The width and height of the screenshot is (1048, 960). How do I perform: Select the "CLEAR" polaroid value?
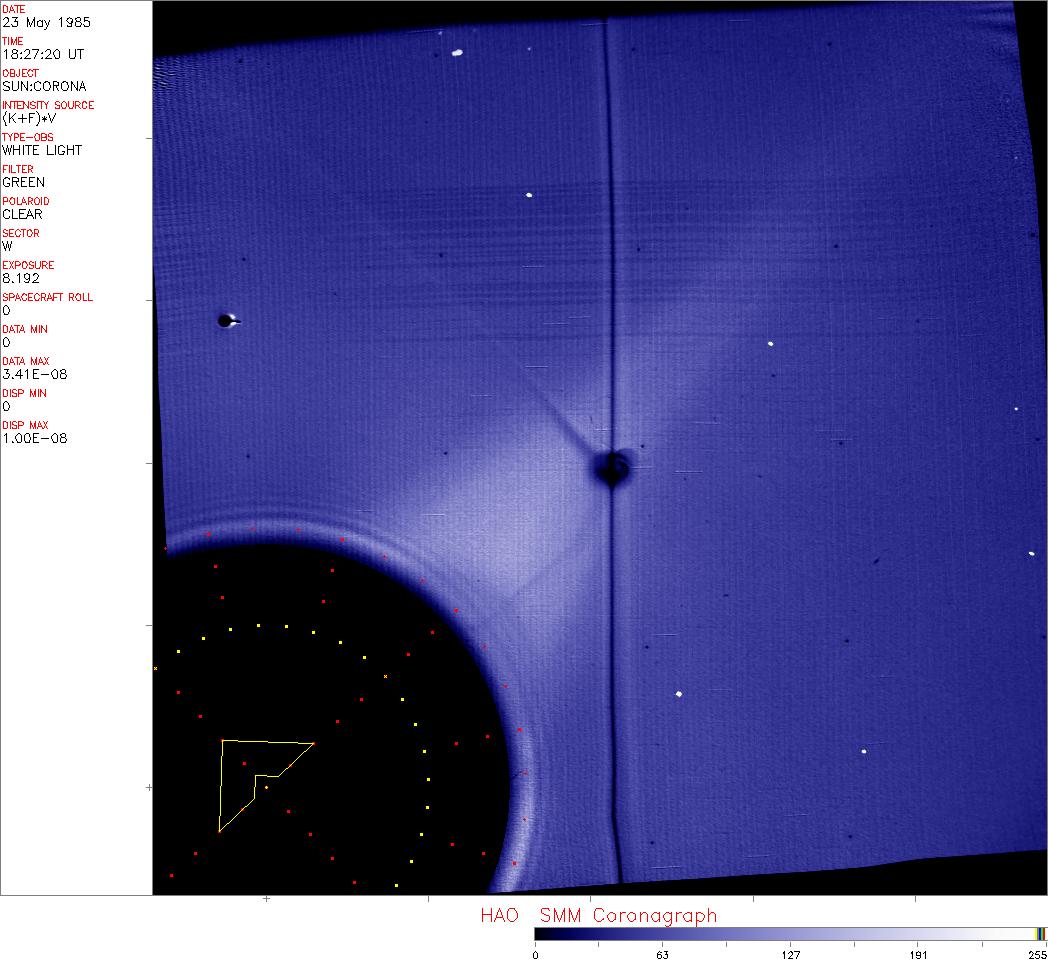tap(22, 214)
